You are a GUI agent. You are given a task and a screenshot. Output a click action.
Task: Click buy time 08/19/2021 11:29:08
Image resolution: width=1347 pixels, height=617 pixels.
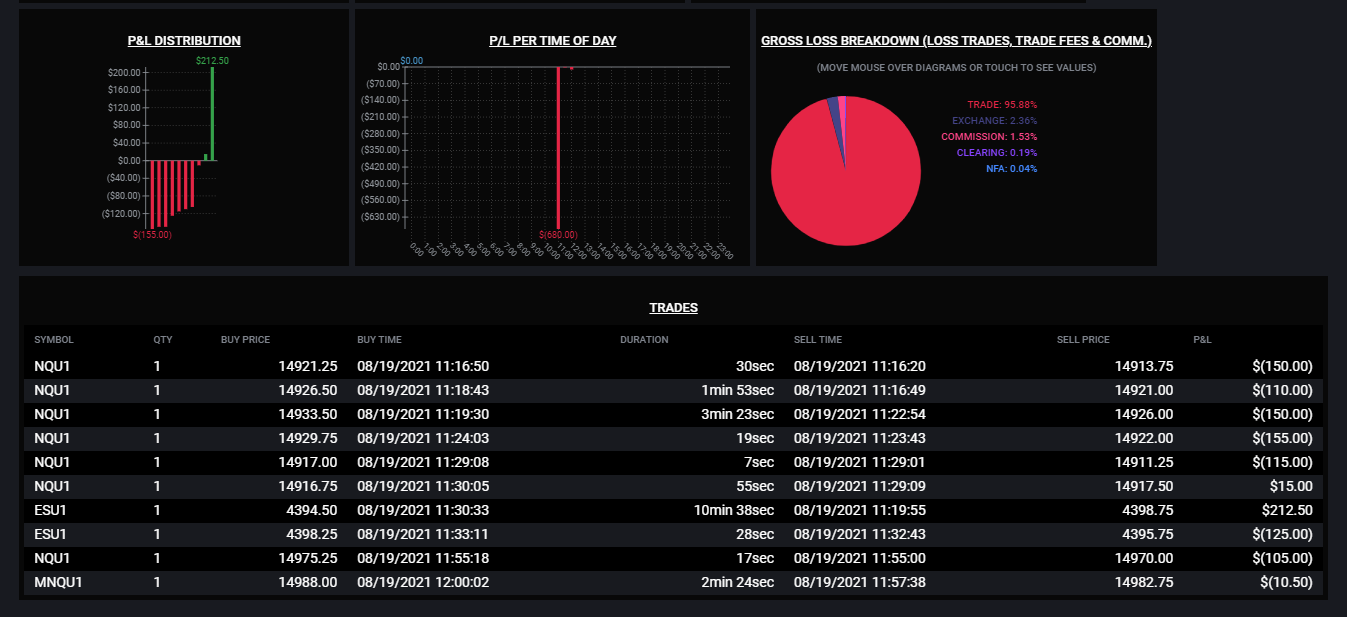click(423, 462)
